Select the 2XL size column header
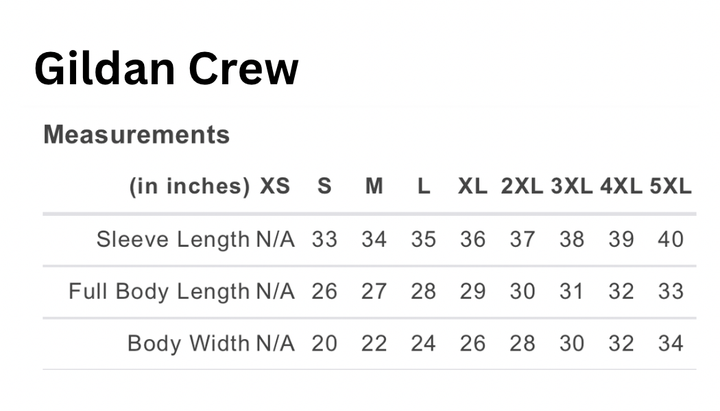This screenshot has width=720, height=411. pyautogui.click(x=522, y=187)
